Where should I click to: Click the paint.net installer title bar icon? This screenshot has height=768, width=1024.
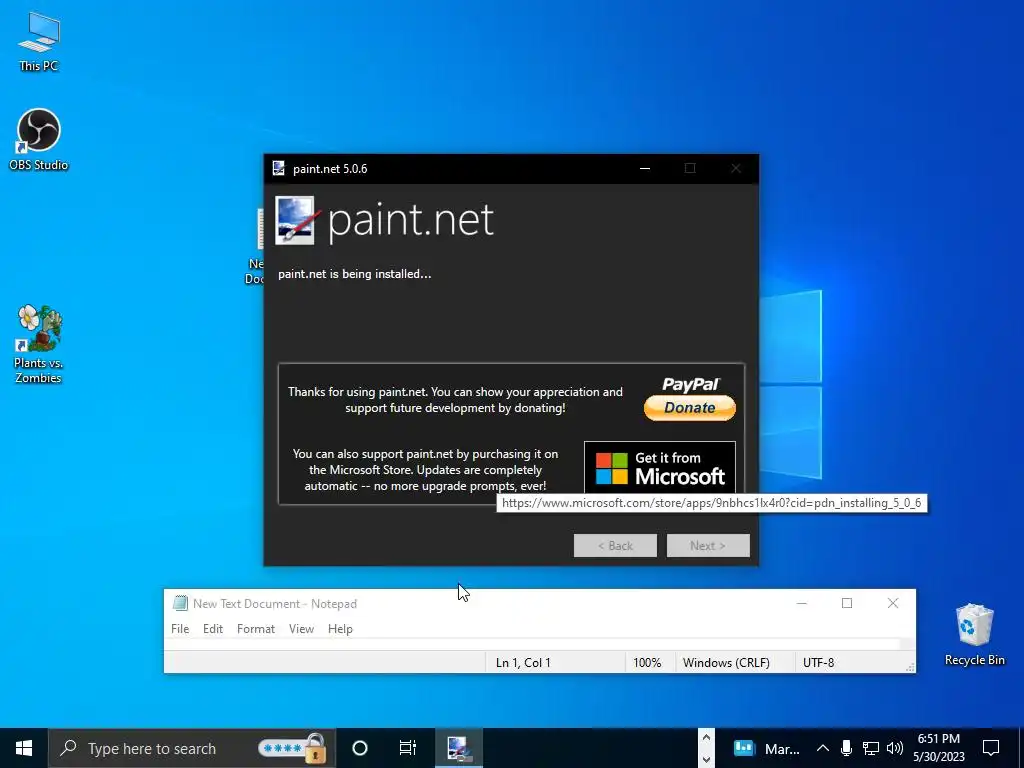tap(279, 168)
